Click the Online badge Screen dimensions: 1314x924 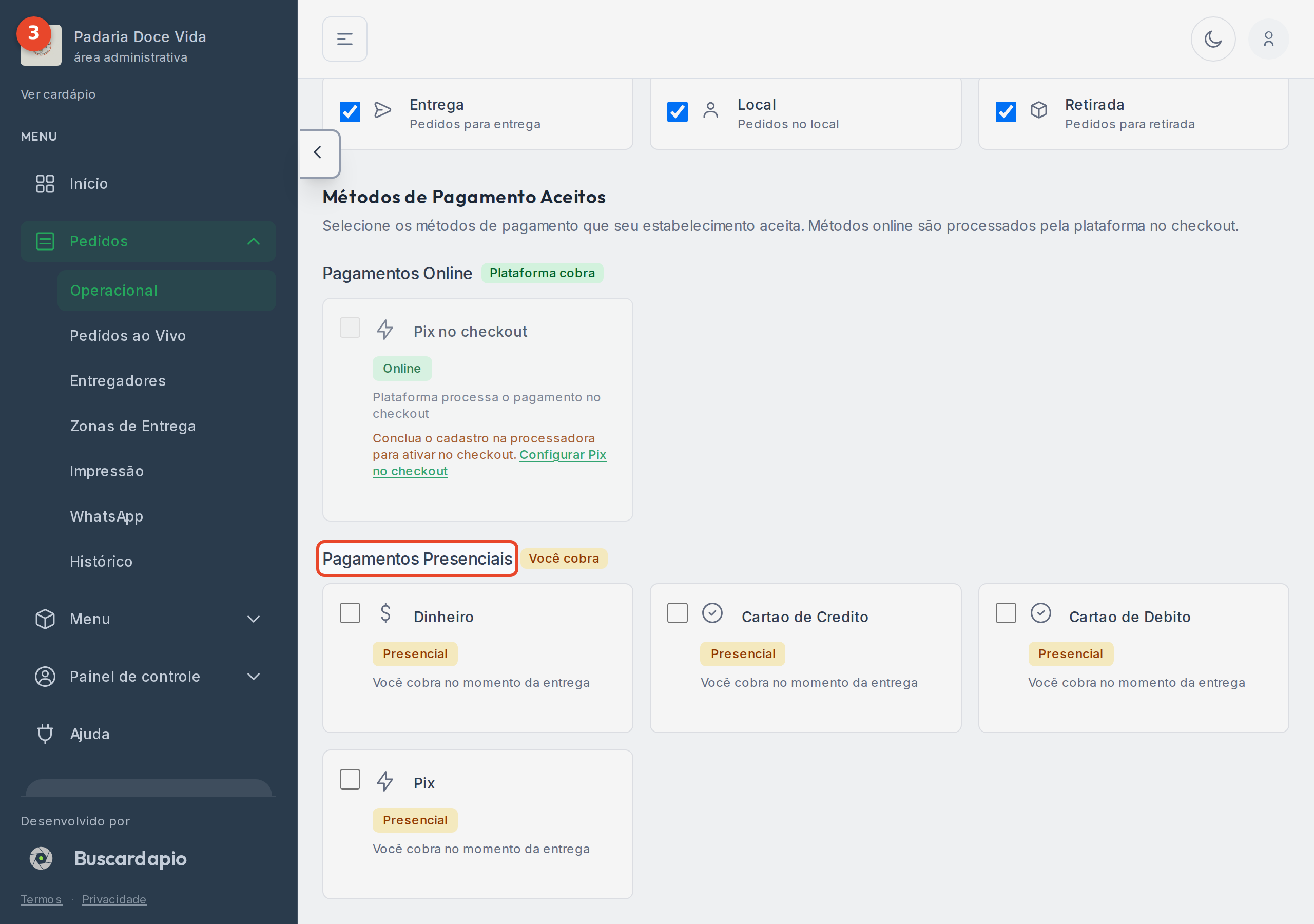coord(402,369)
